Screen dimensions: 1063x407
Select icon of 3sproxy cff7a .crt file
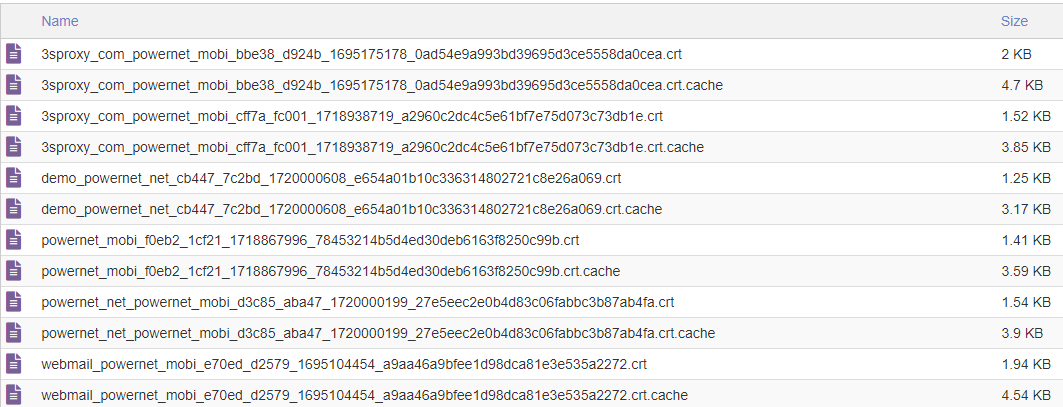pyautogui.click(x=14, y=116)
